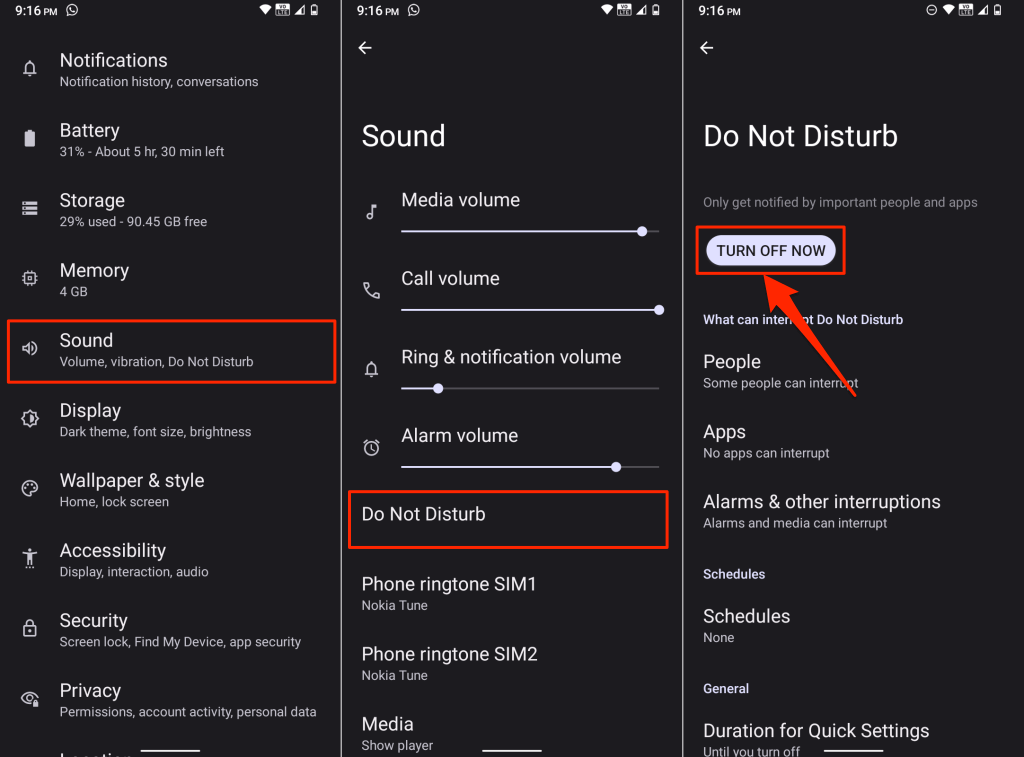Open Do Not Disturb from Sound
1024x757 pixels.
click(507, 519)
